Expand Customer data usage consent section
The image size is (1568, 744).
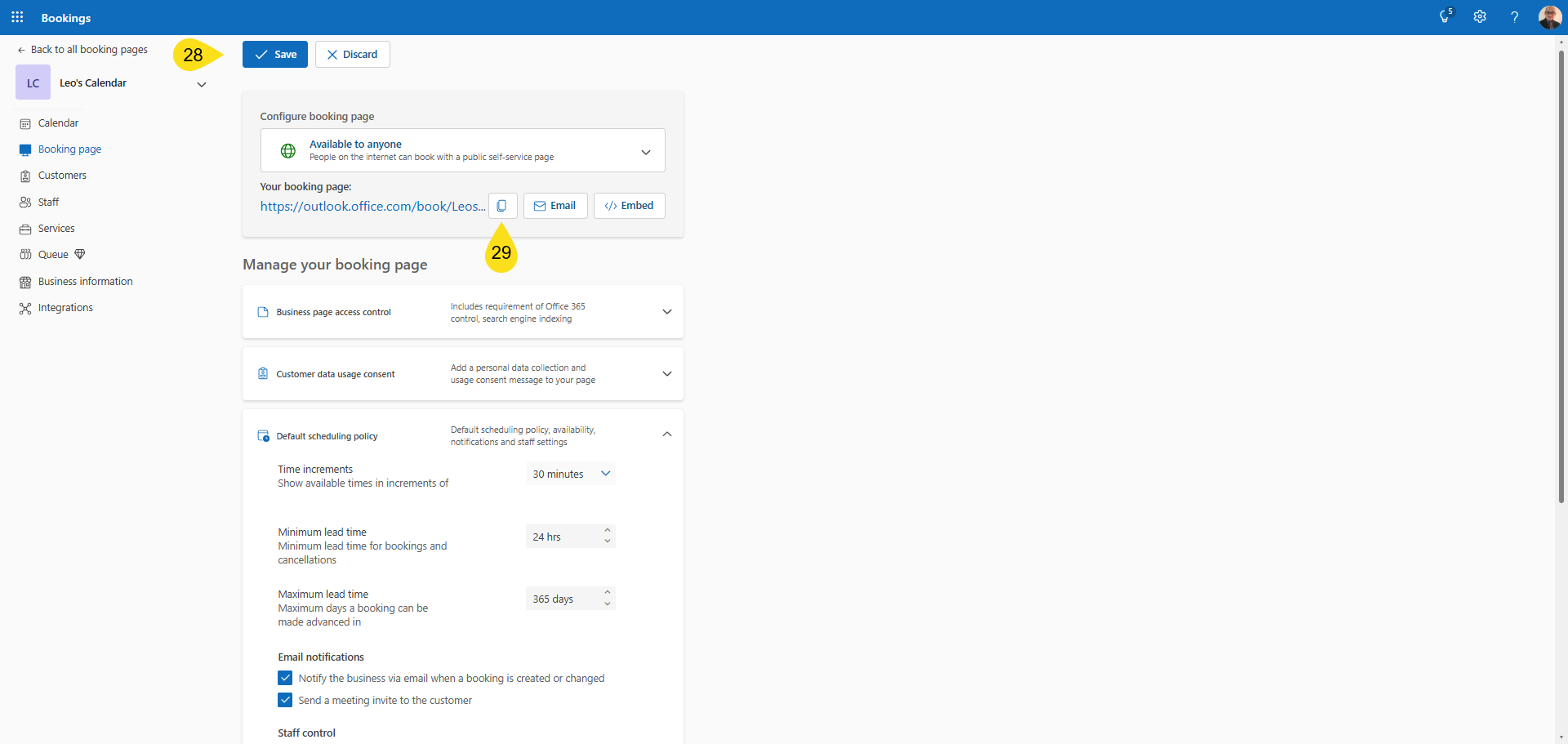(666, 374)
